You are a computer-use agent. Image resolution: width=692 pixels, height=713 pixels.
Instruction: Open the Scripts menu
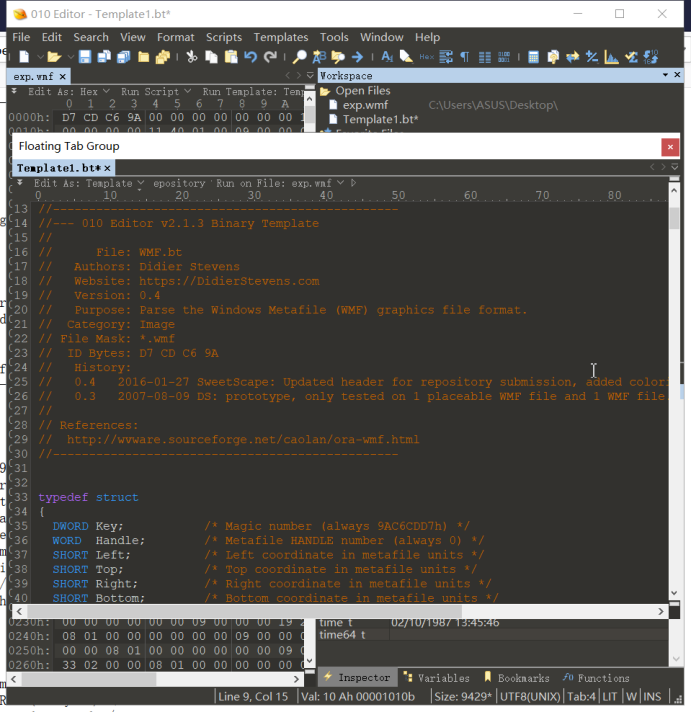[x=224, y=37]
